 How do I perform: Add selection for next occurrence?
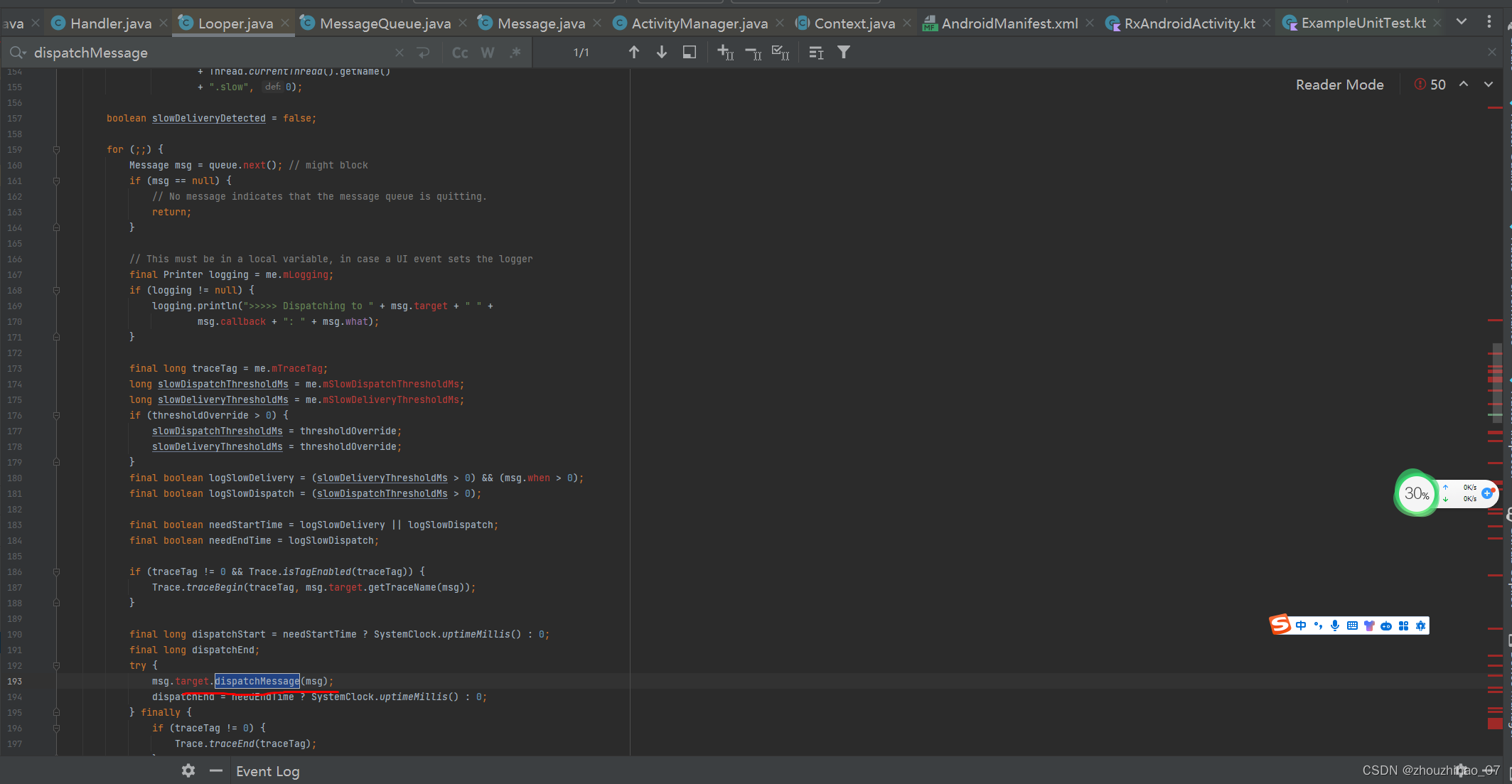coord(726,52)
